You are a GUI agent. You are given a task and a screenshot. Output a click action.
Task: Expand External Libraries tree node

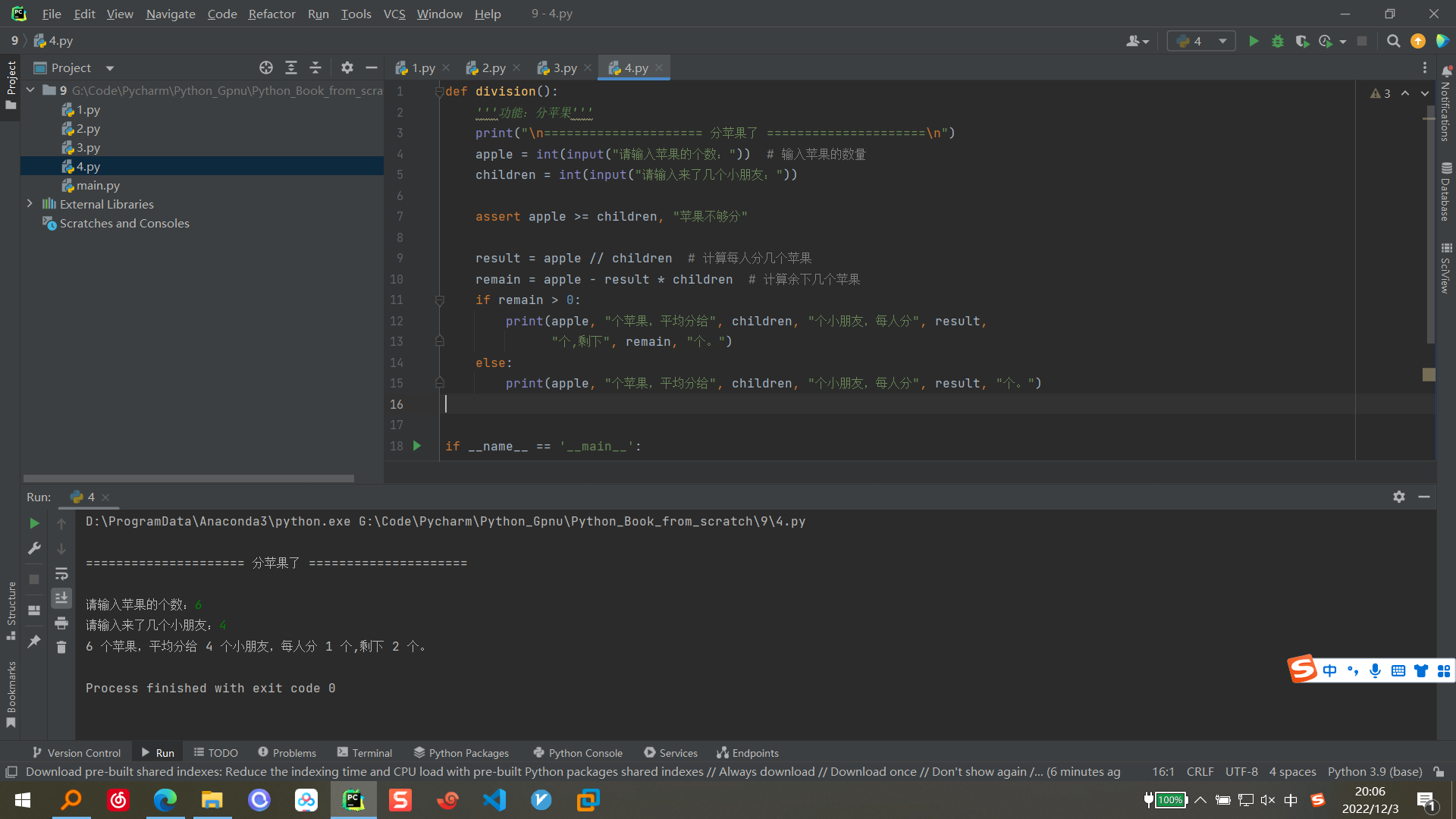click(30, 204)
